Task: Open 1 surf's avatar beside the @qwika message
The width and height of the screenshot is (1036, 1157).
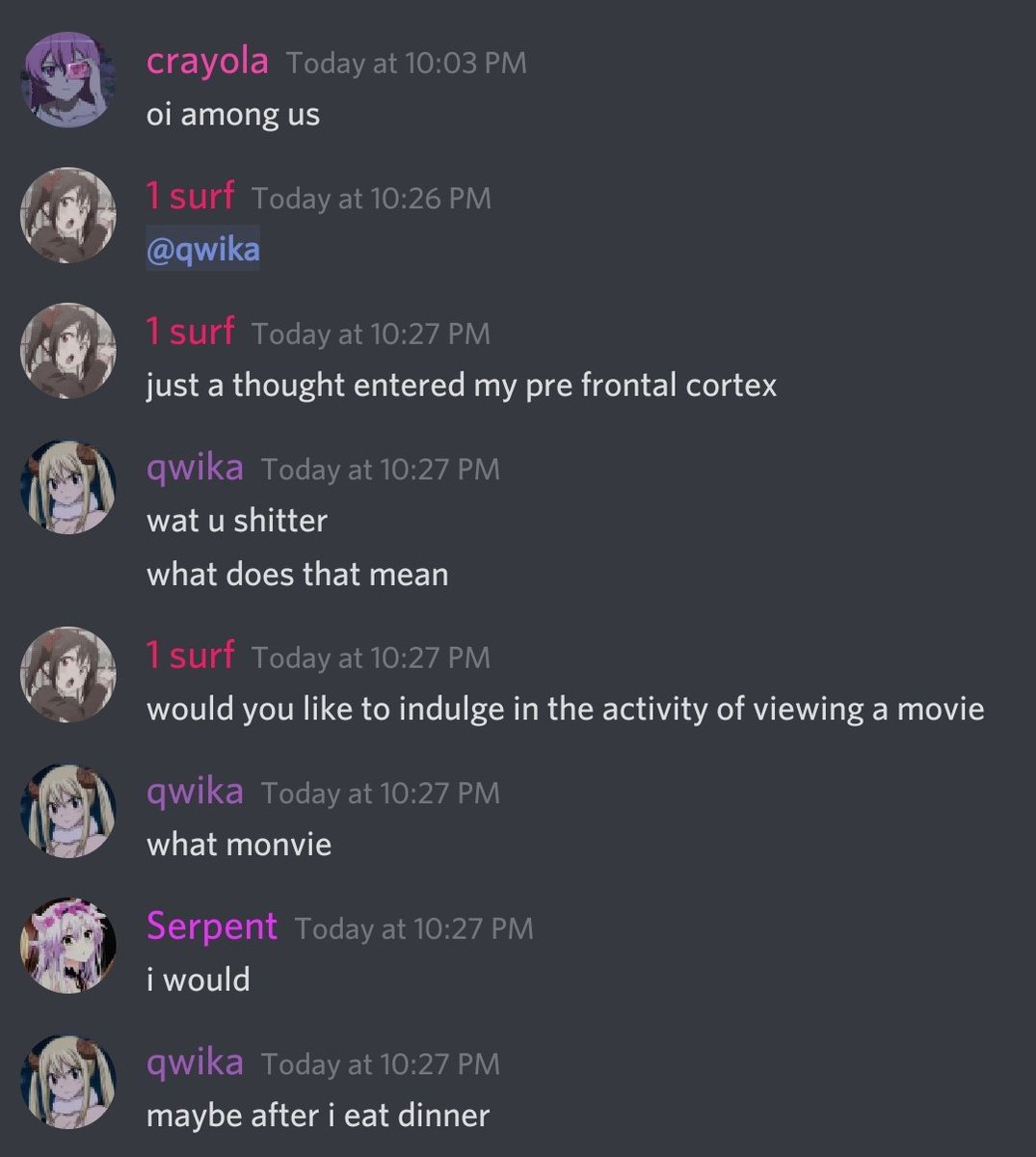Action: [68, 215]
